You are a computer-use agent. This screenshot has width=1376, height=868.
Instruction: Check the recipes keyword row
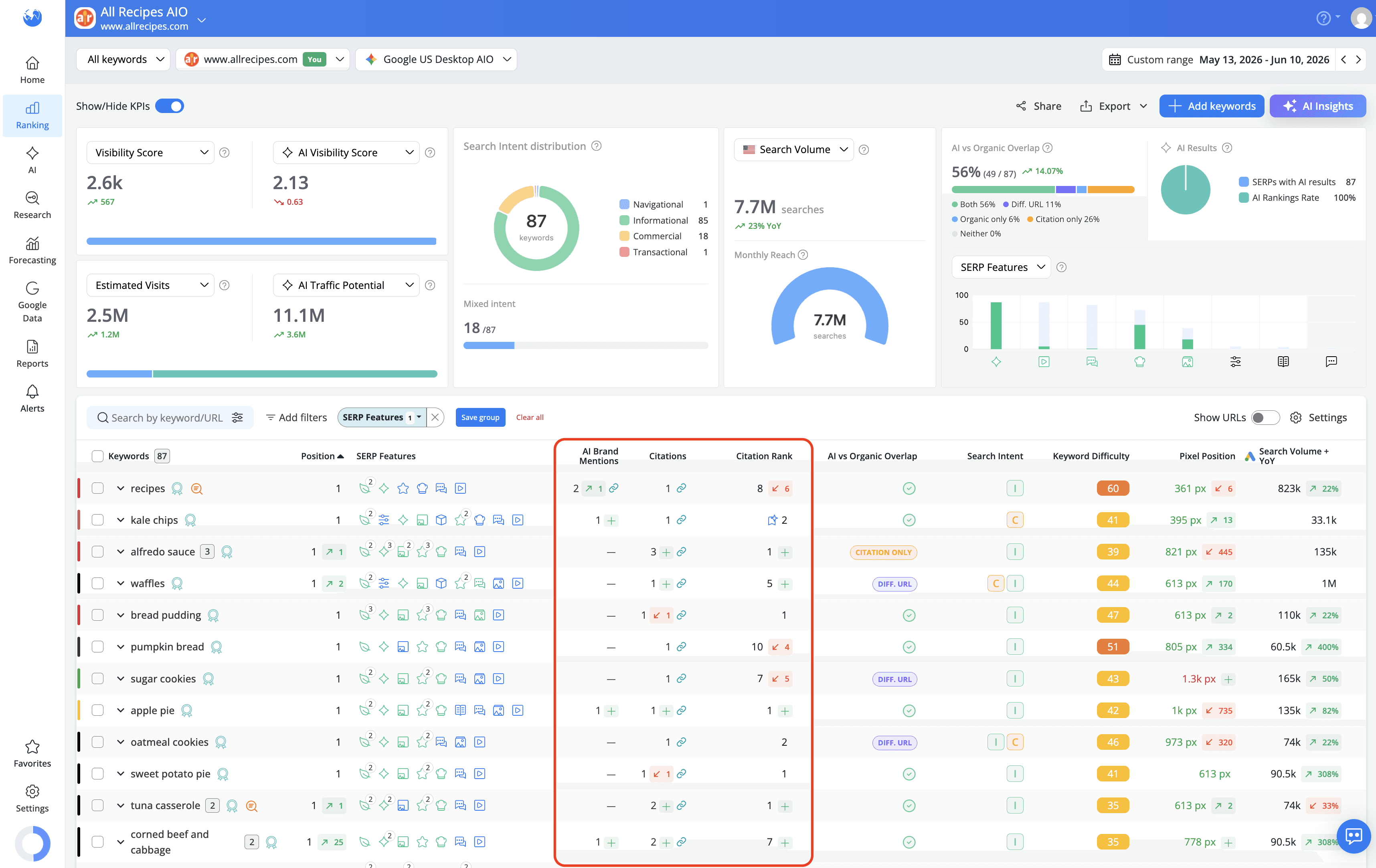click(x=97, y=488)
